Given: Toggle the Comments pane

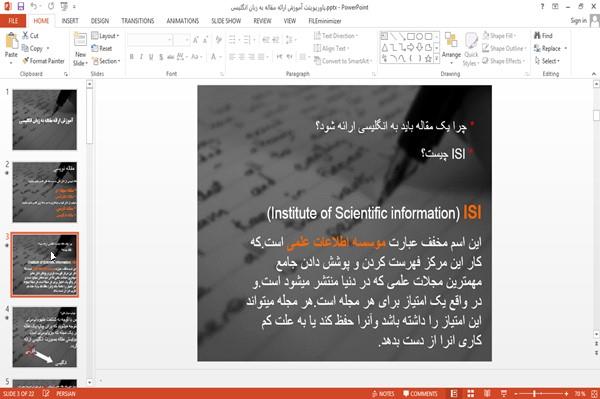Looking at the screenshot, I should [x=420, y=394].
